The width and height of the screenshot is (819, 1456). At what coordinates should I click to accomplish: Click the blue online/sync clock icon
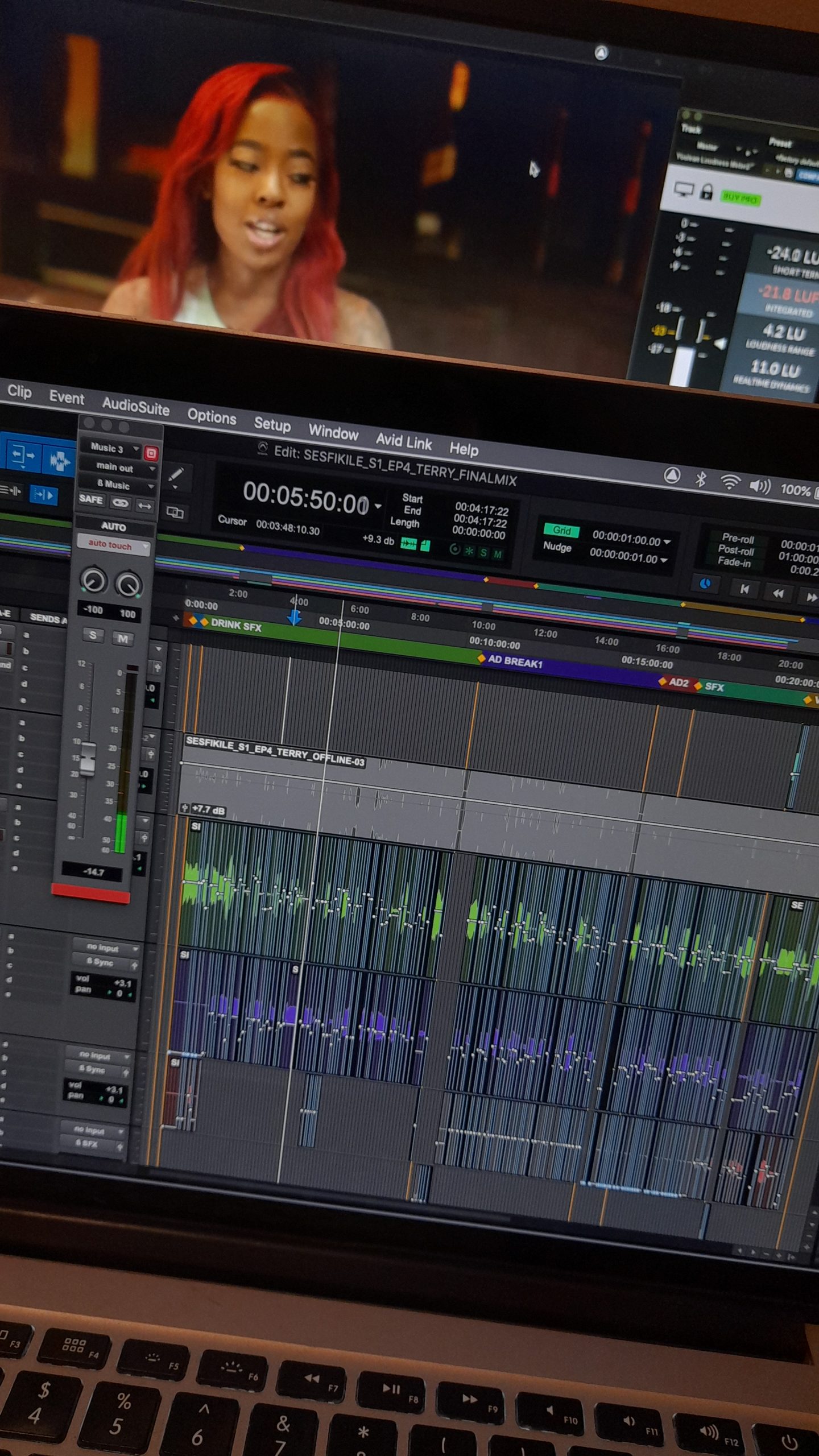[705, 584]
